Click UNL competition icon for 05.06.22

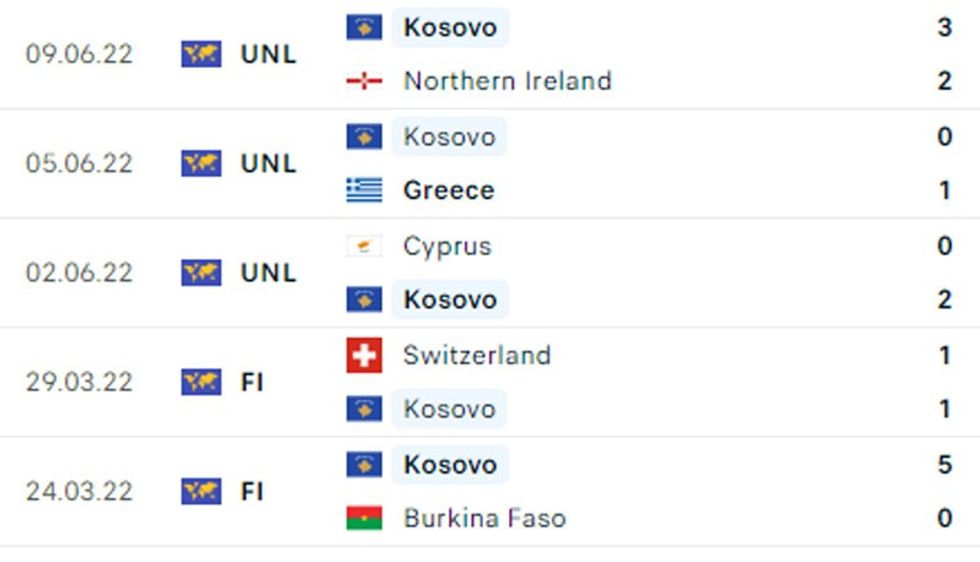(201, 163)
